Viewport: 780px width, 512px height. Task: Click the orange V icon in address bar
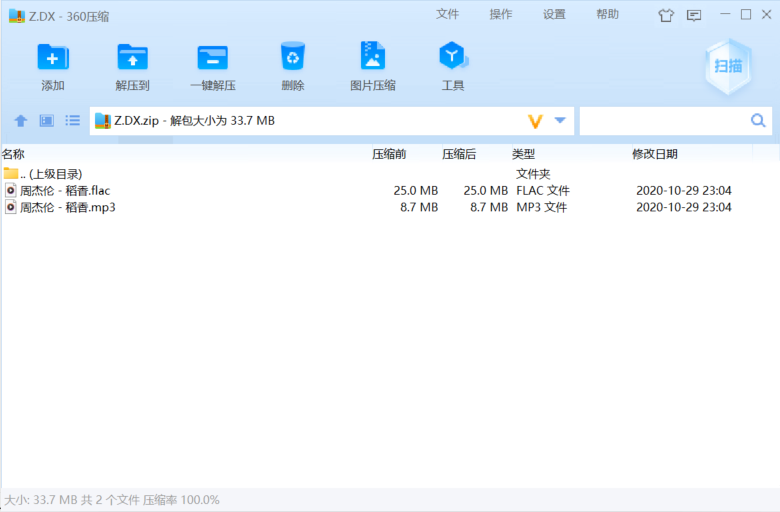pos(535,121)
